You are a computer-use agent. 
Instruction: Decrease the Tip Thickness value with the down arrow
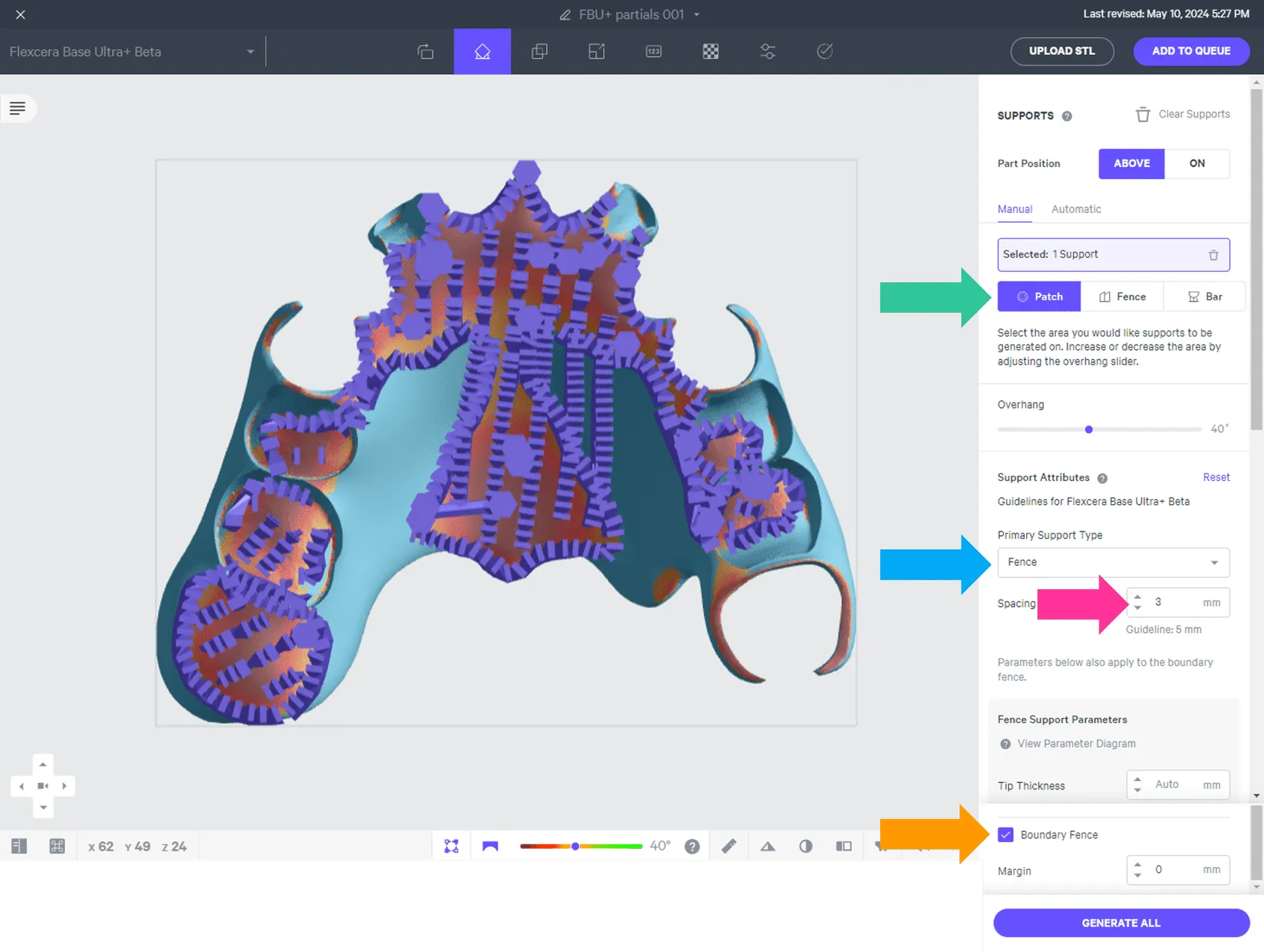tap(1138, 790)
